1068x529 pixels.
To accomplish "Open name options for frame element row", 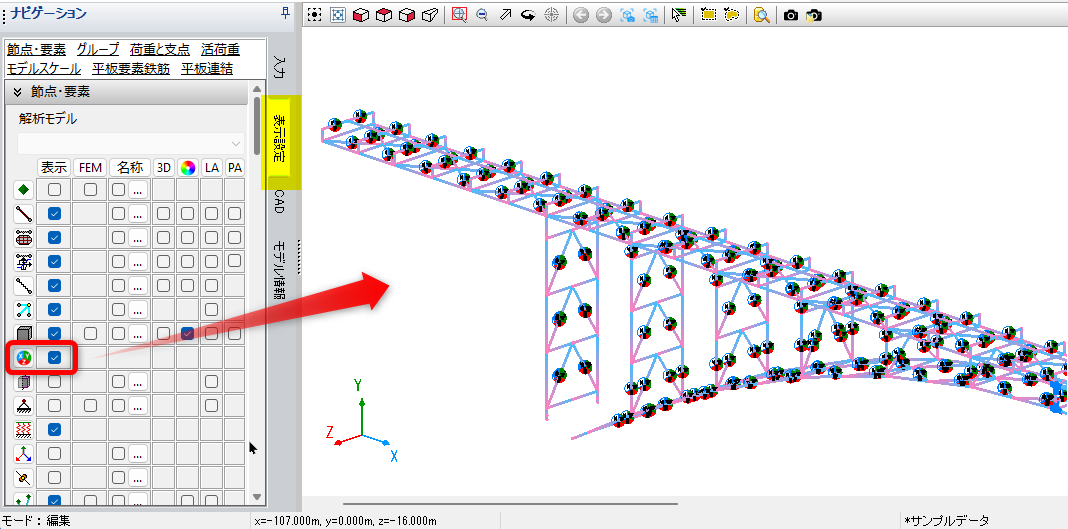I will click(138, 214).
